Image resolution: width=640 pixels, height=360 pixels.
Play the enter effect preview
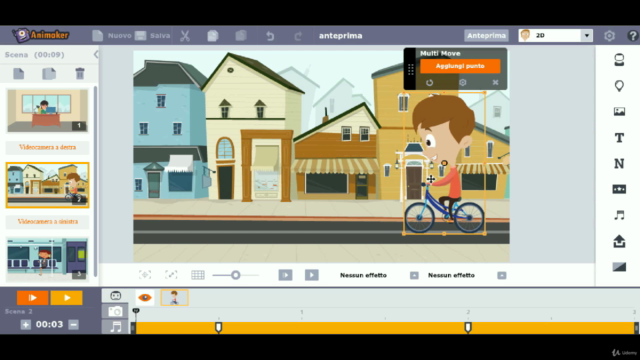285,275
